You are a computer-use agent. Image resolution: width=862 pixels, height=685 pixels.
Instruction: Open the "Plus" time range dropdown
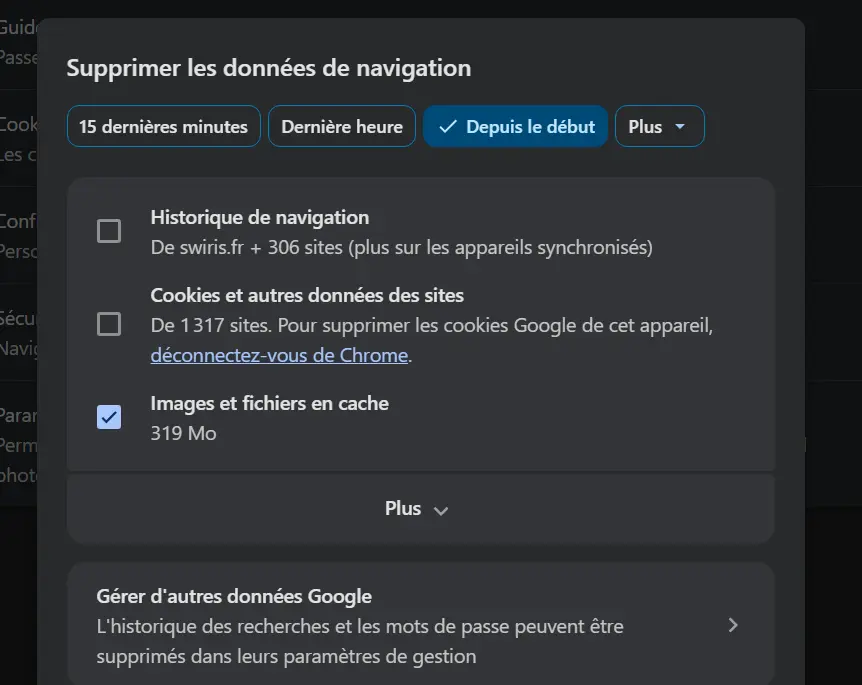(x=660, y=126)
